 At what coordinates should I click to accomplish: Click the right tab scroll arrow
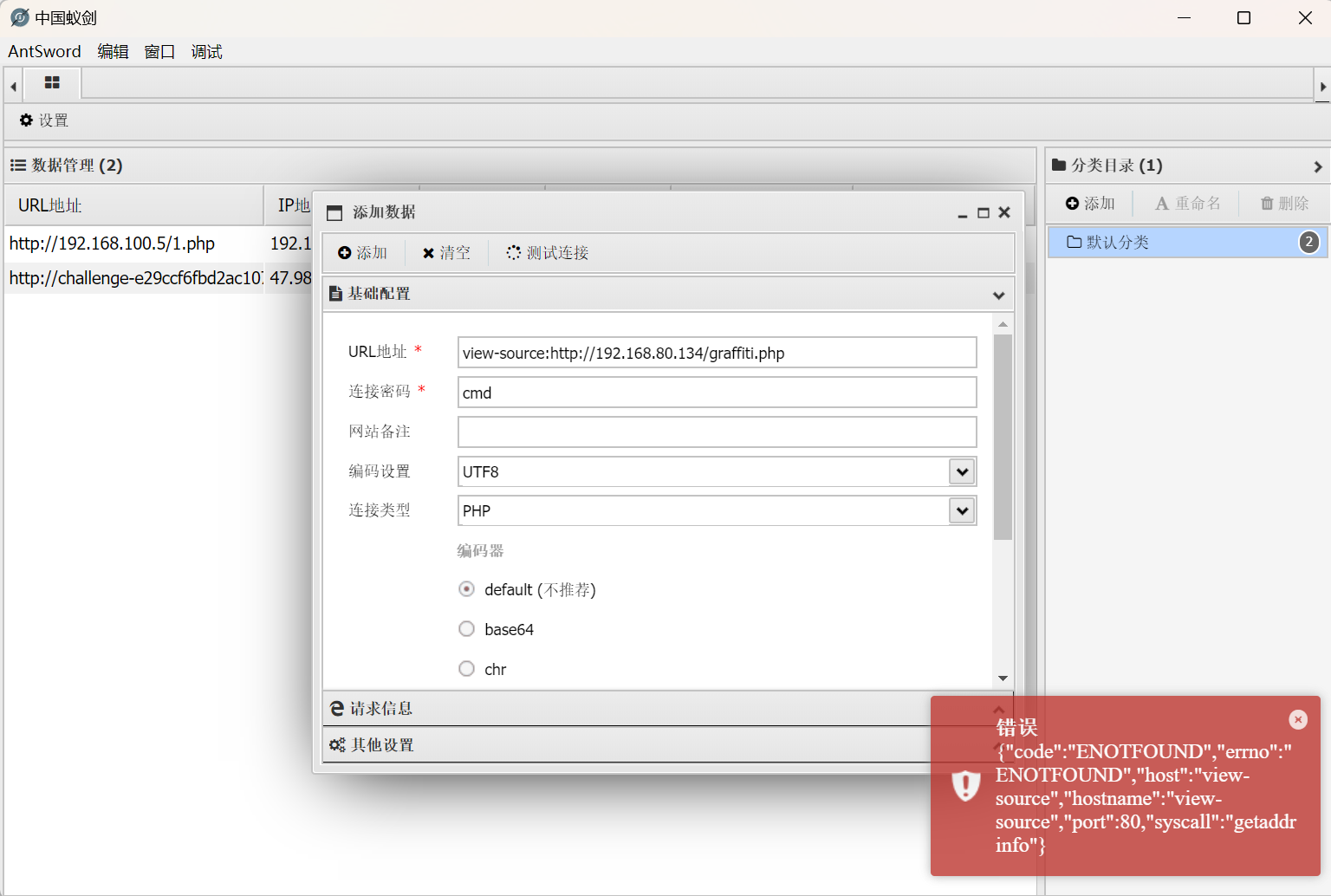pos(1322,86)
